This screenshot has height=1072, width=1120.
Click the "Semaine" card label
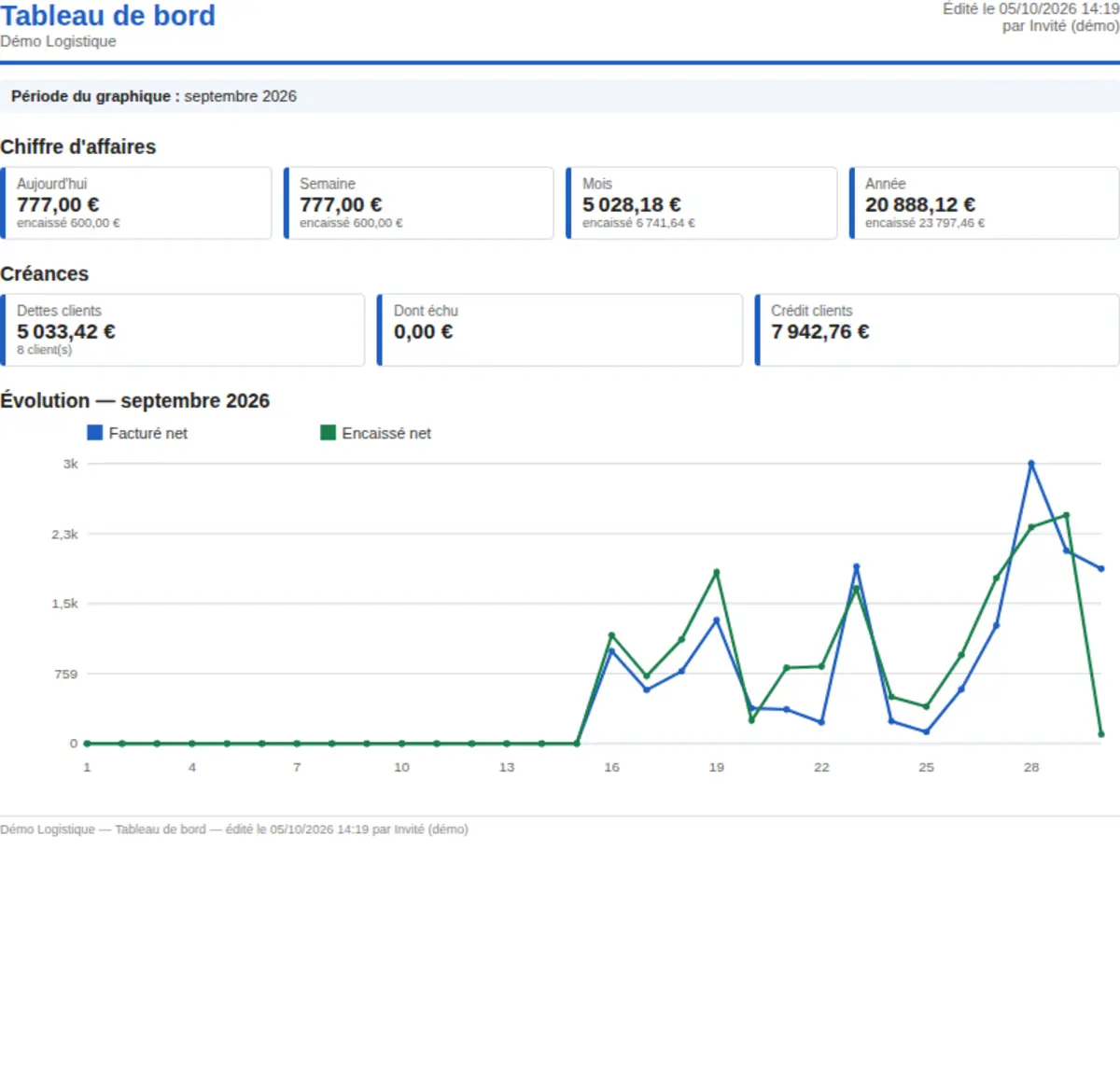pos(328,184)
